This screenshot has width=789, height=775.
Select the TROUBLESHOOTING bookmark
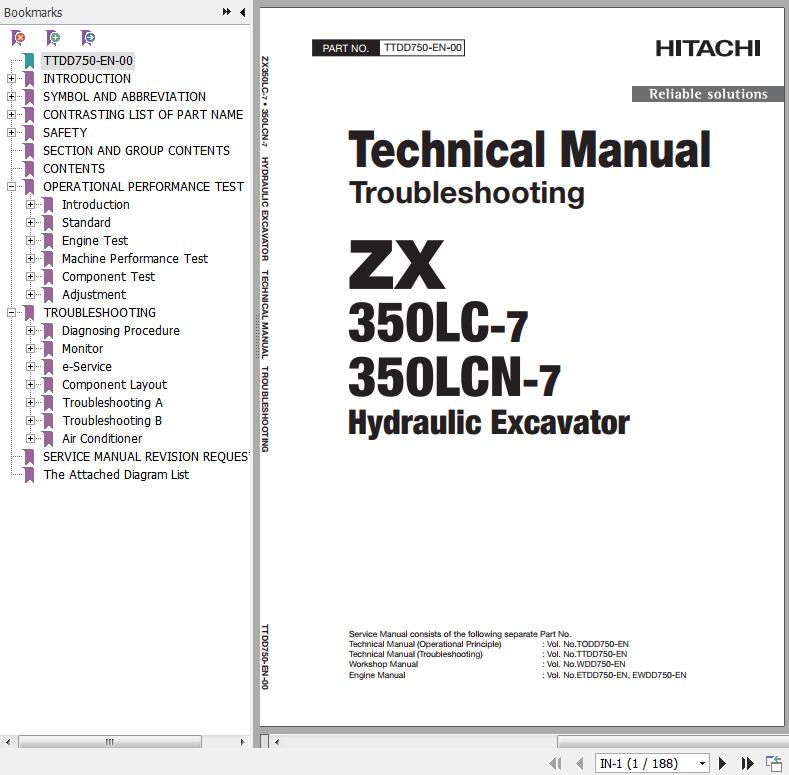[100, 313]
